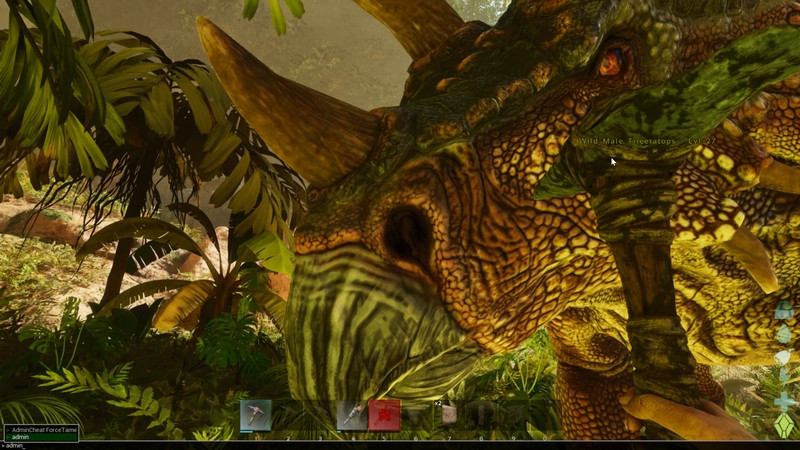Viewport: 800px width, 450px height.
Task: Select the faded item in hotbar slot 6
Action: [x=416, y=415]
